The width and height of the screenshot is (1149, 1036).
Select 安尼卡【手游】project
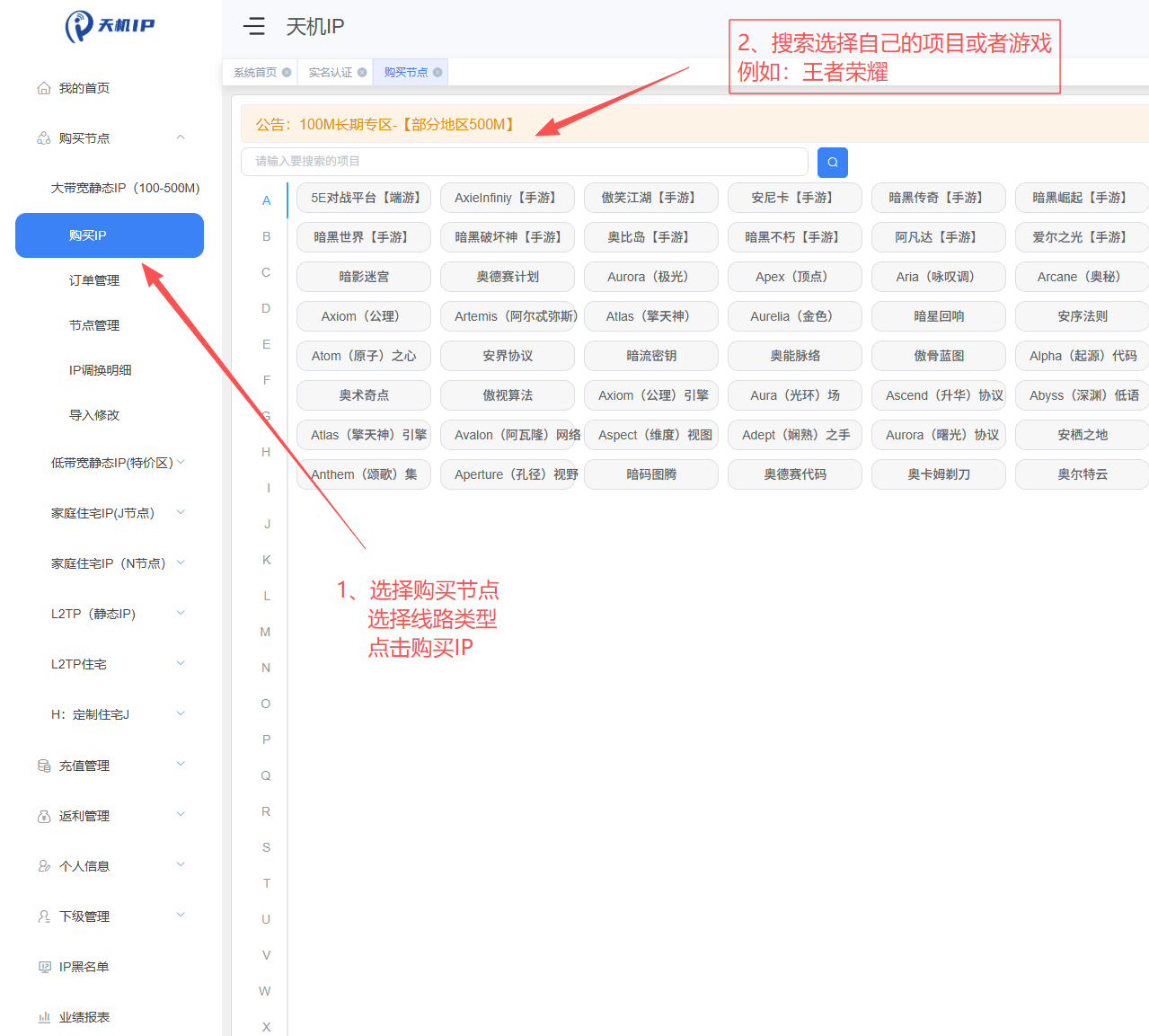795,198
